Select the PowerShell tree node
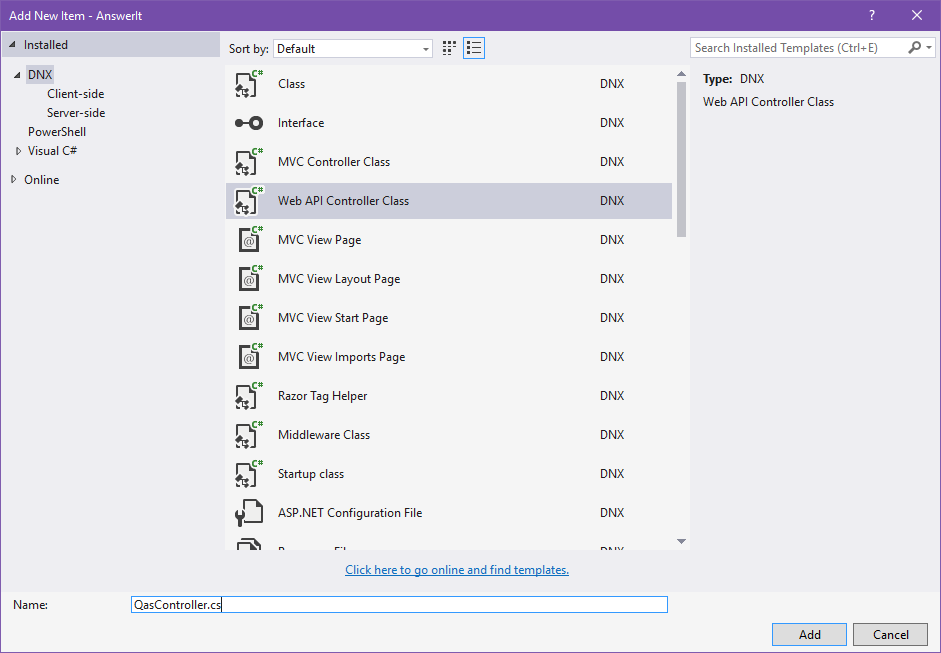The image size is (941, 653). [x=57, y=132]
